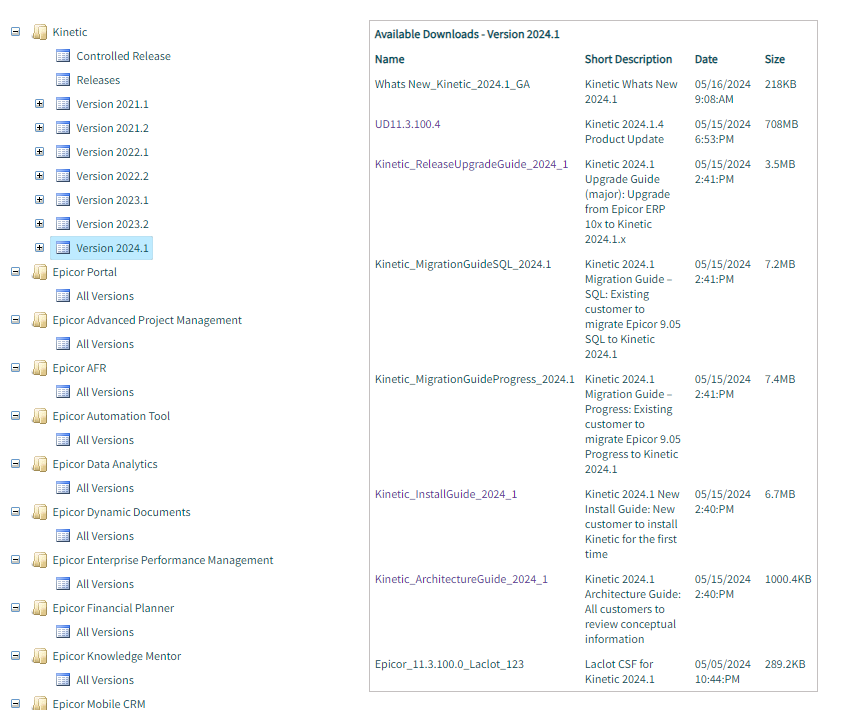Expand the Version 2022.2 node
The height and width of the screenshot is (710, 843).
(x=39, y=175)
